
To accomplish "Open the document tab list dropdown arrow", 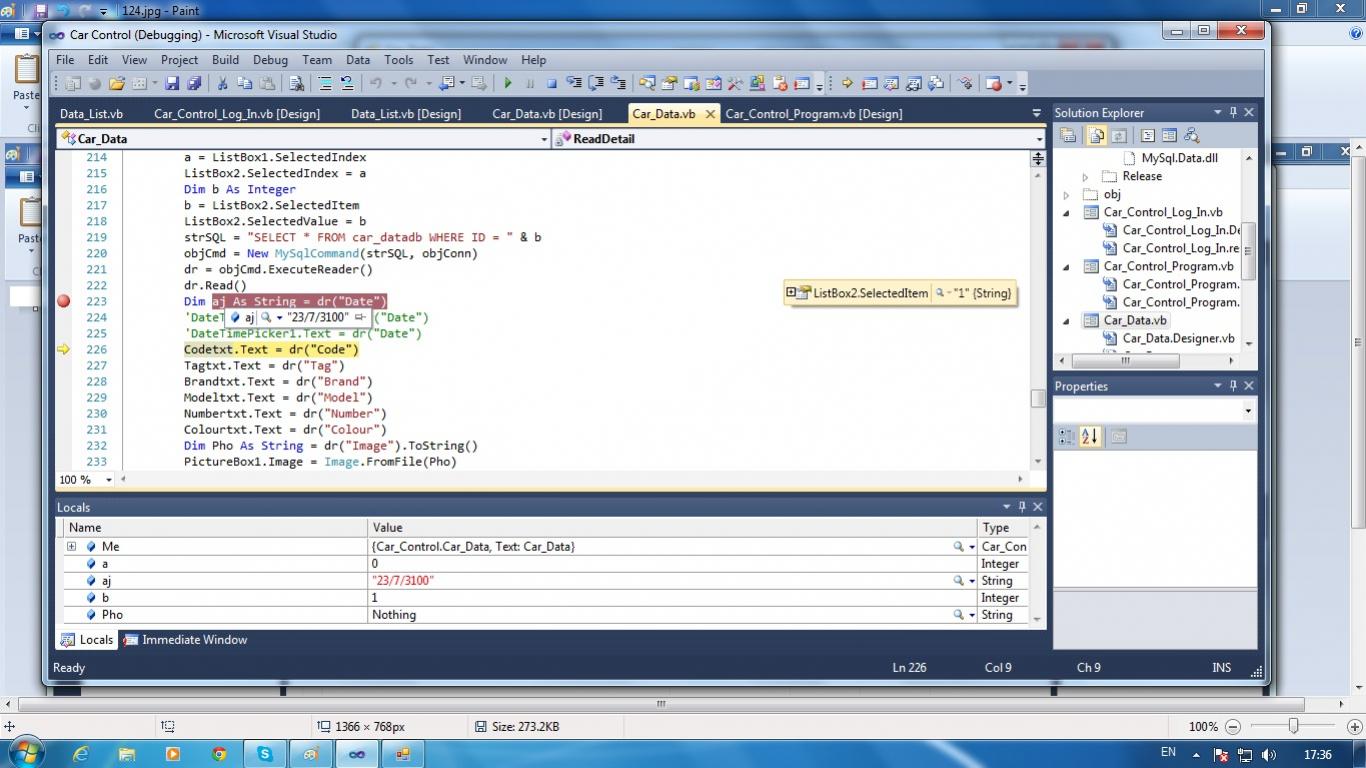I will coord(1037,114).
